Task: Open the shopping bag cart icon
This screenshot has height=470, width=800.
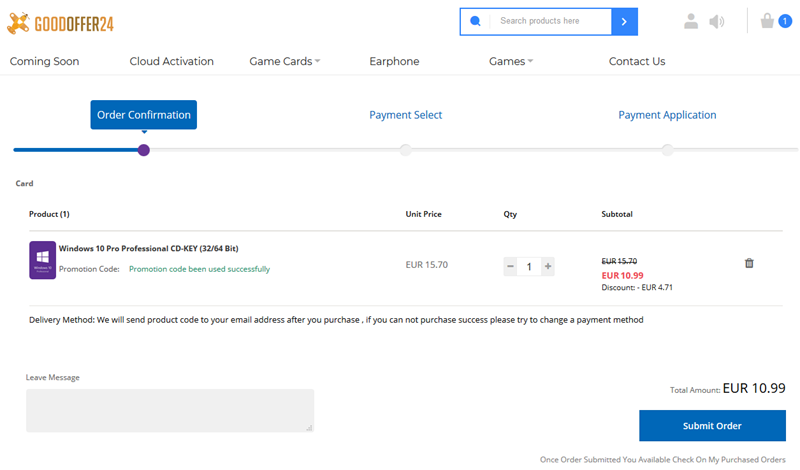Action: 768,21
